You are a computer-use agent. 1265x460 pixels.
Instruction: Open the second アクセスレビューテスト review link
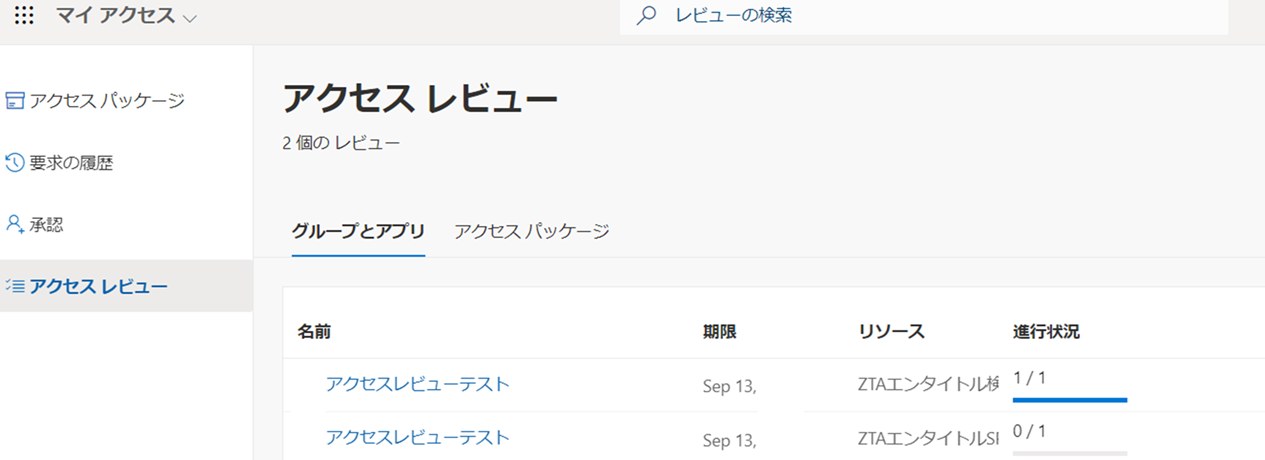[417, 437]
